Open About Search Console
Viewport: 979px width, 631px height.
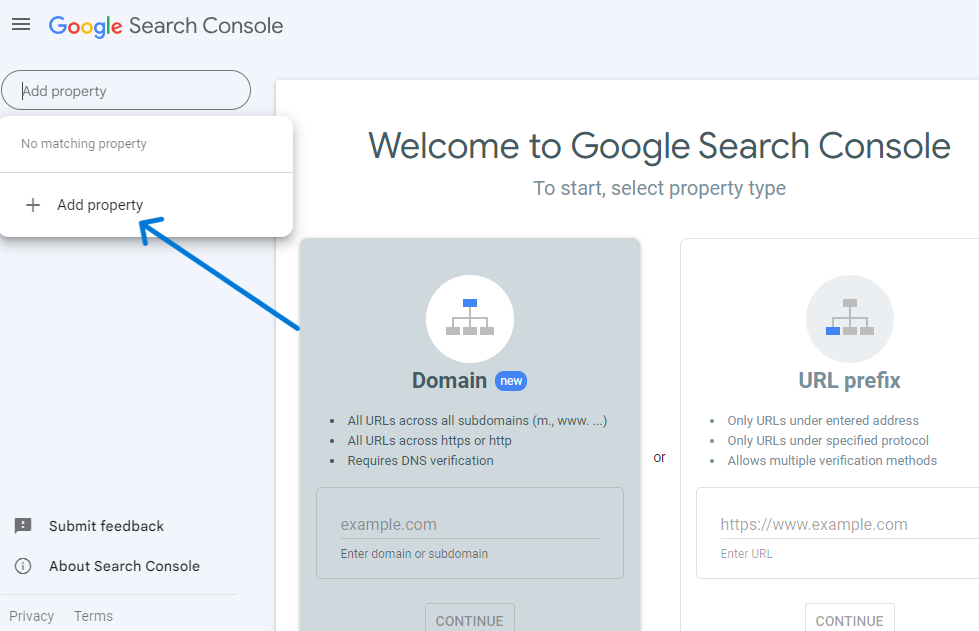(x=124, y=566)
